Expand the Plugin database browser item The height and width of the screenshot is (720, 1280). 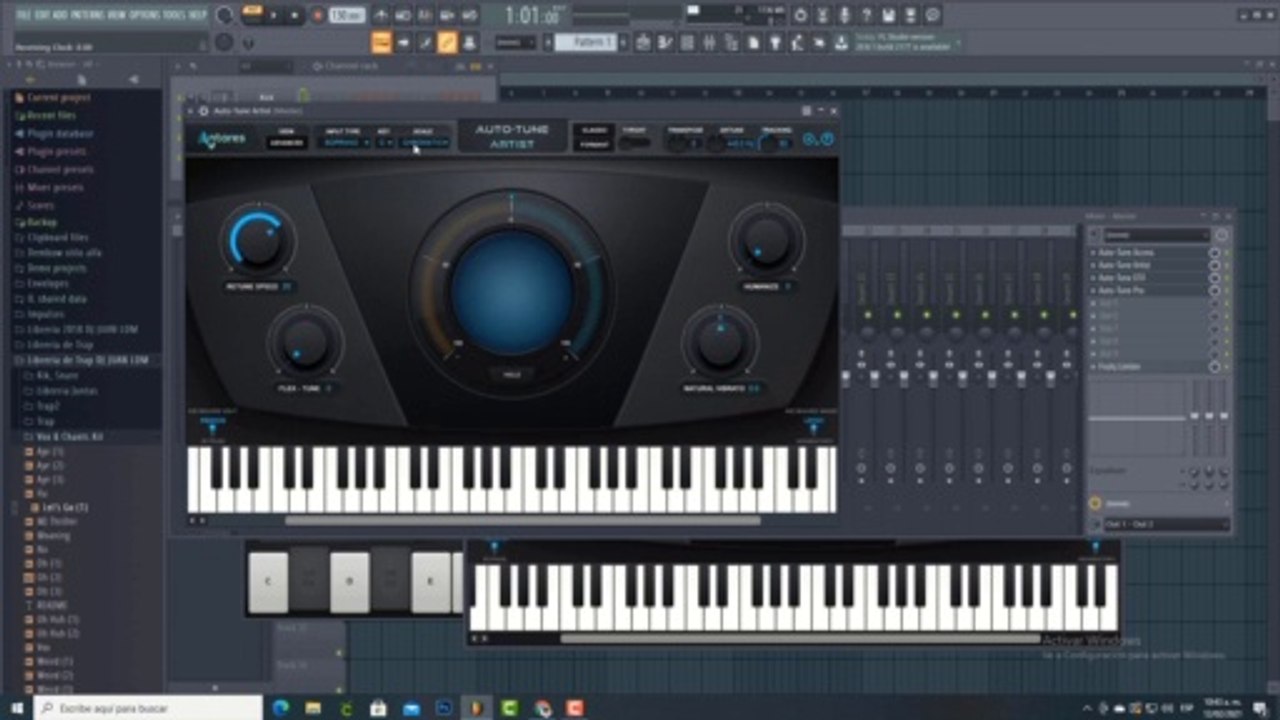pyautogui.click(x=61, y=134)
